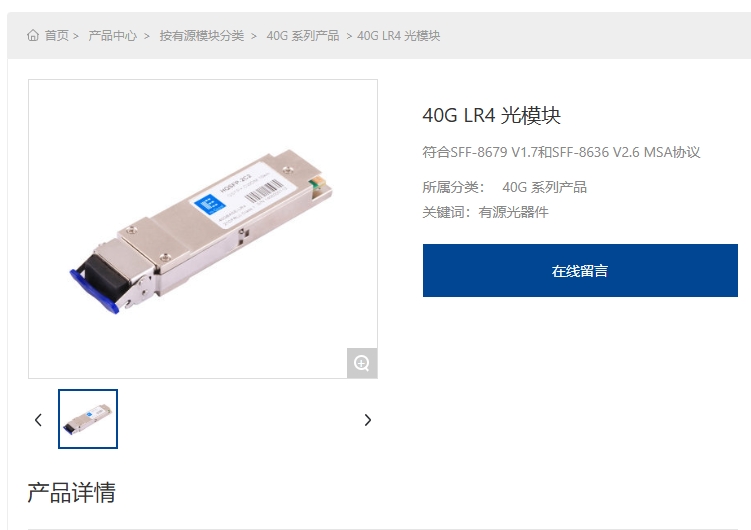751x530 pixels.
Task: Click the 在线留言 button
Action: 580,271
